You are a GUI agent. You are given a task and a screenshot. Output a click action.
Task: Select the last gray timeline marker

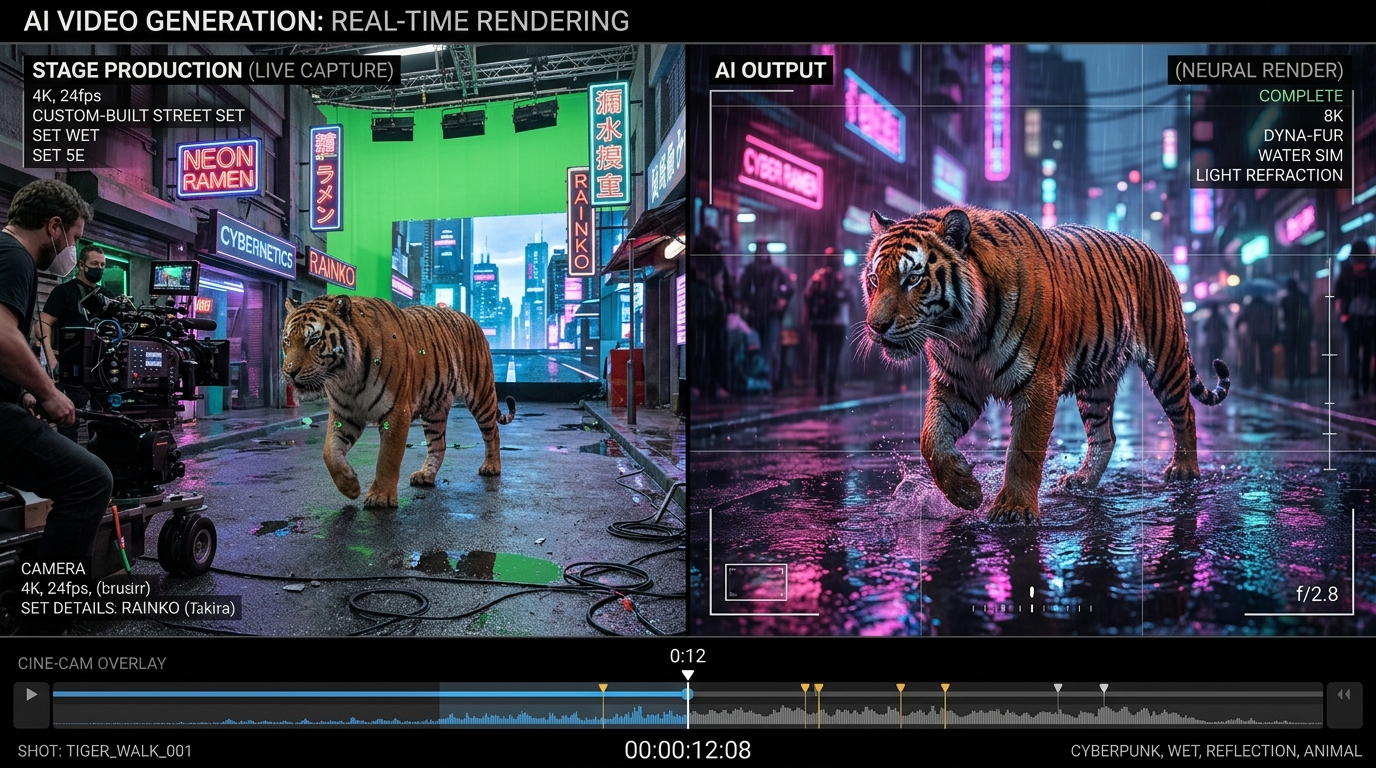click(1104, 688)
